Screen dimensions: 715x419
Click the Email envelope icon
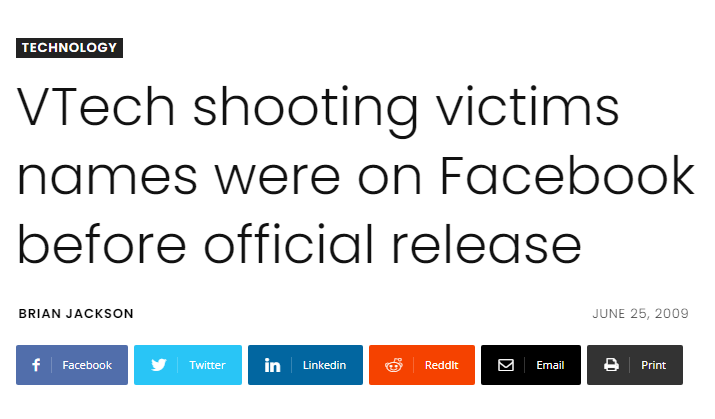(x=506, y=365)
